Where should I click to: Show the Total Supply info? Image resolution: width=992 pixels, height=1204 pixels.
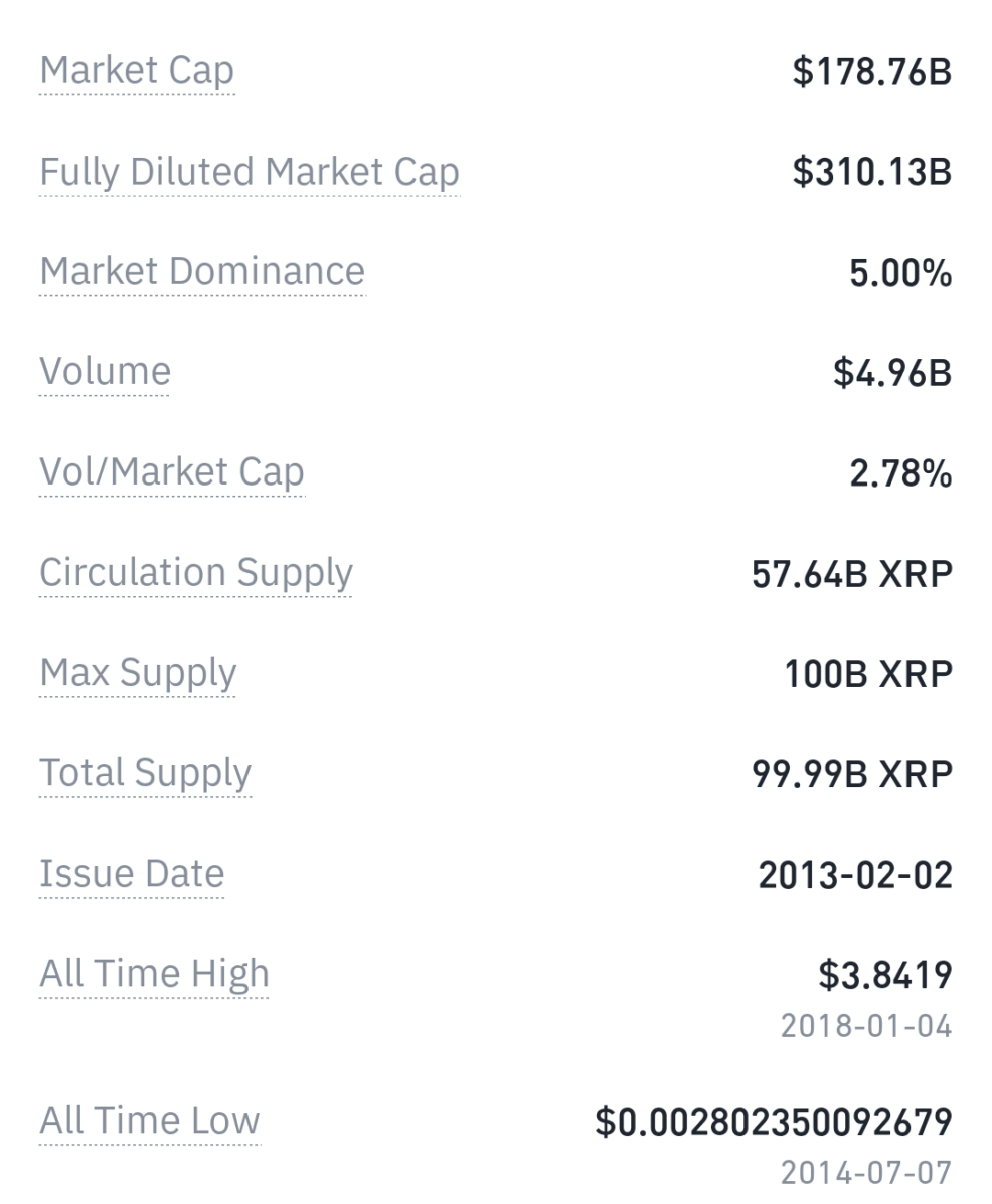pyautogui.click(x=145, y=772)
